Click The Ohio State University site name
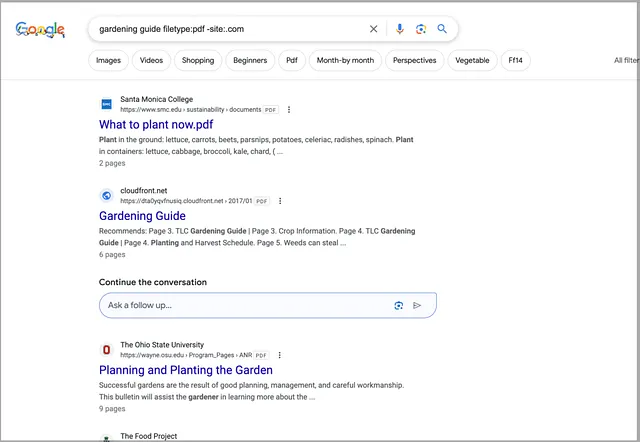 [x=162, y=345]
